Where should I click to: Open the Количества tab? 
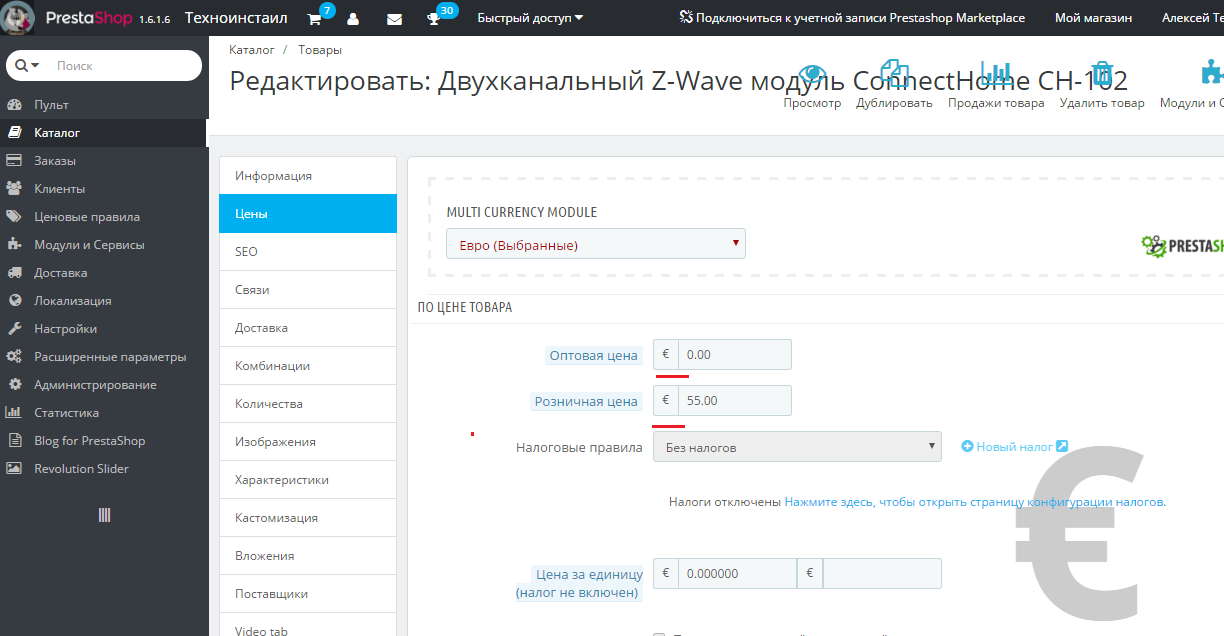(308, 404)
